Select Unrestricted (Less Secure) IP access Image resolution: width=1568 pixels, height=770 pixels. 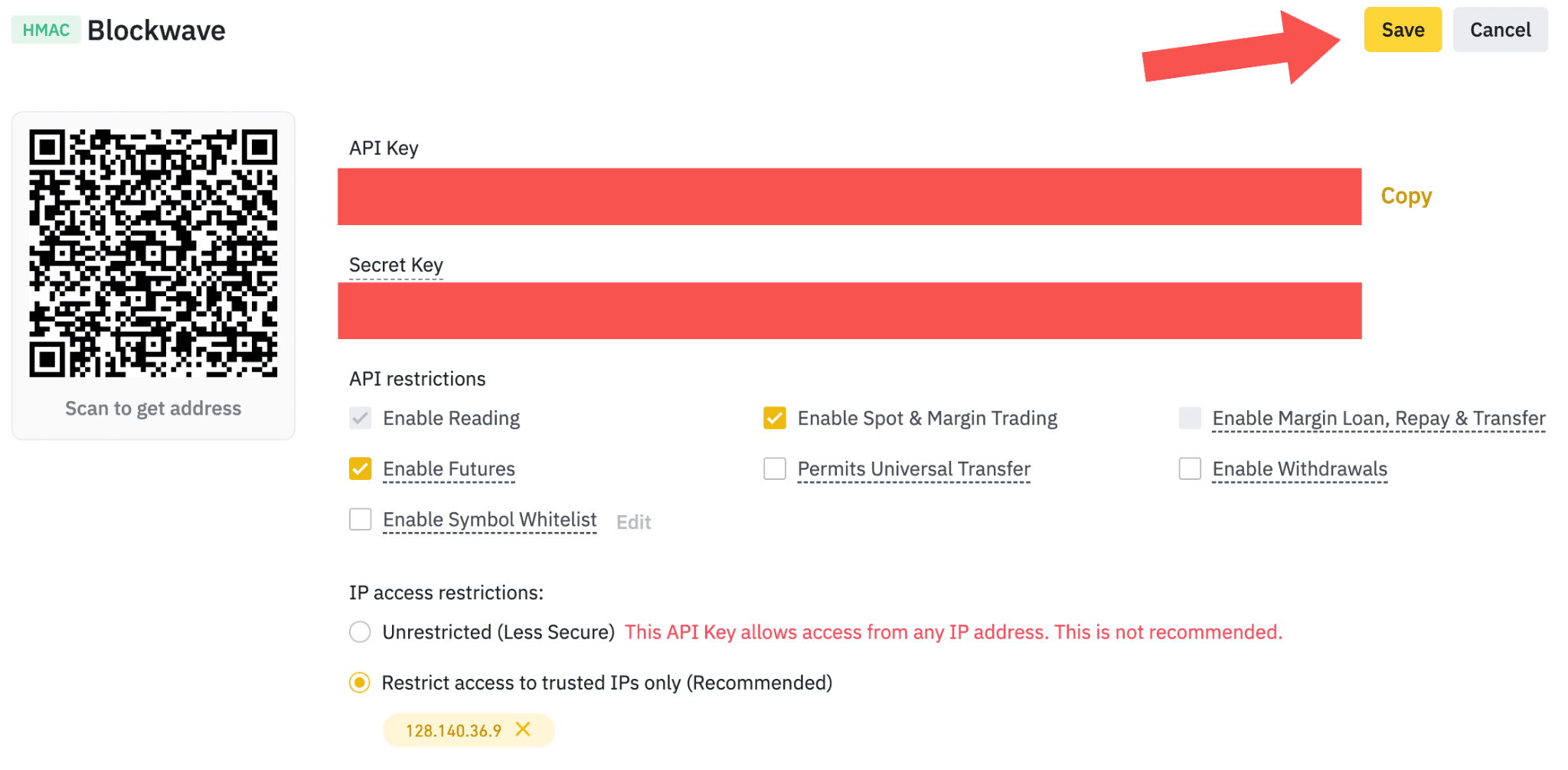tap(360, 631)
